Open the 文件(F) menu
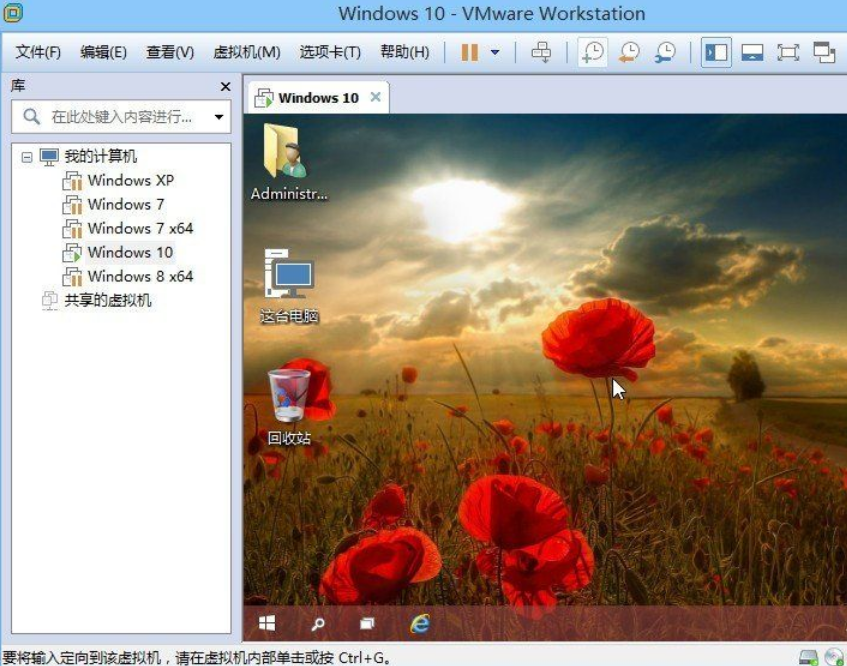The image size is (847, 666). (x=38, y=52)
